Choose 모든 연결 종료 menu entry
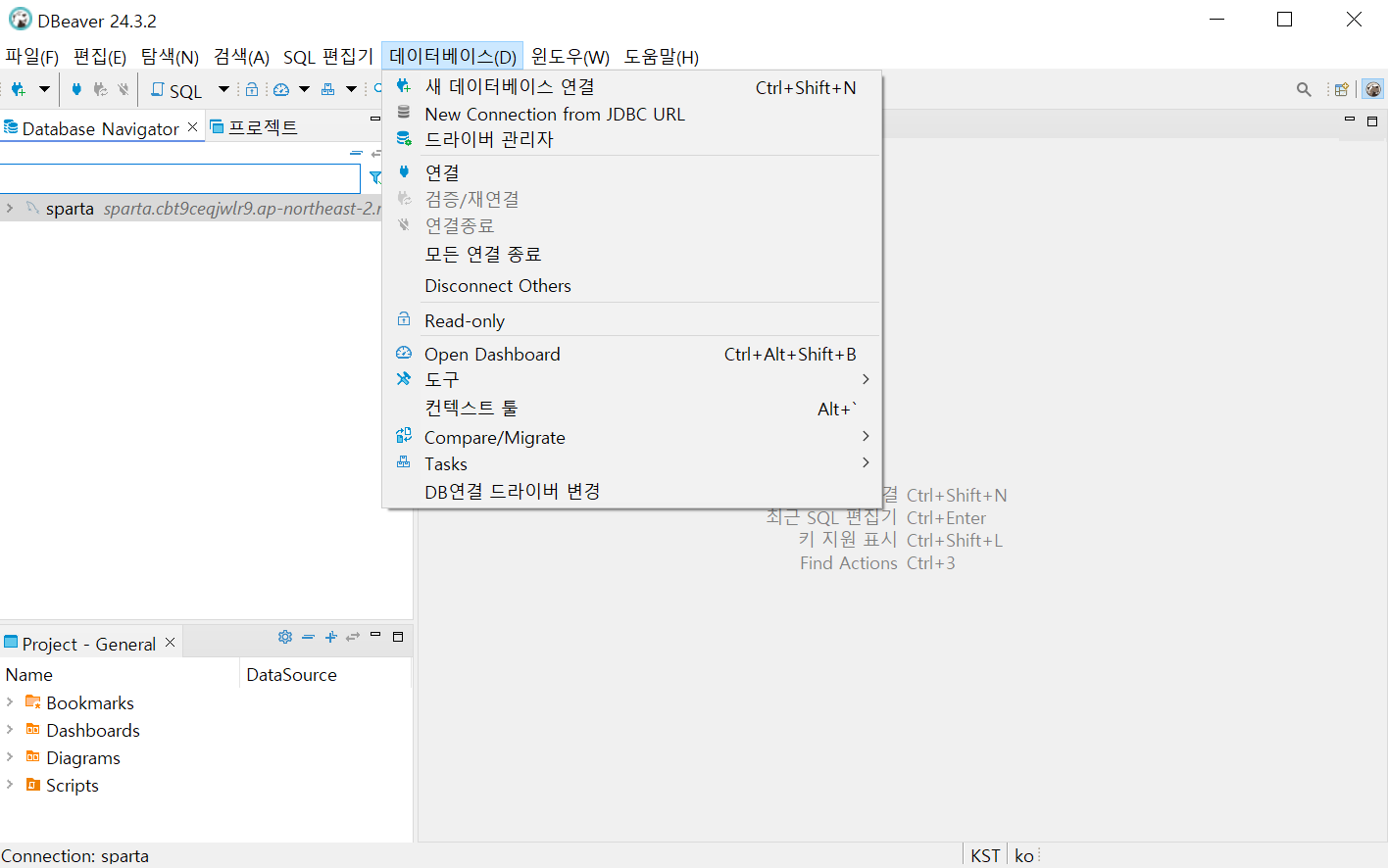The width and height of the screenshot is (1388, 868). [632, 254]
